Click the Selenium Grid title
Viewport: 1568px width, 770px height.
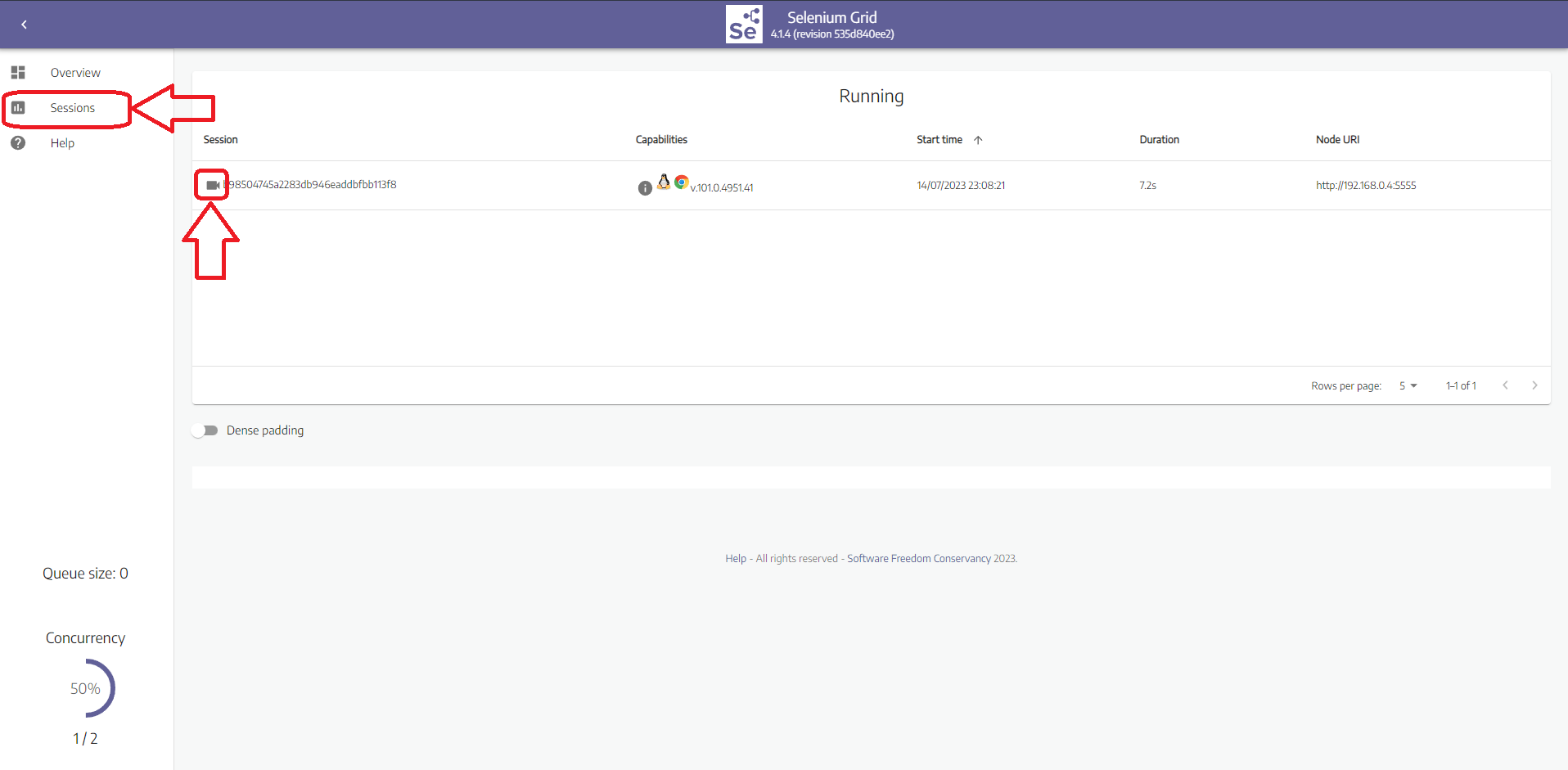[832, 17]
